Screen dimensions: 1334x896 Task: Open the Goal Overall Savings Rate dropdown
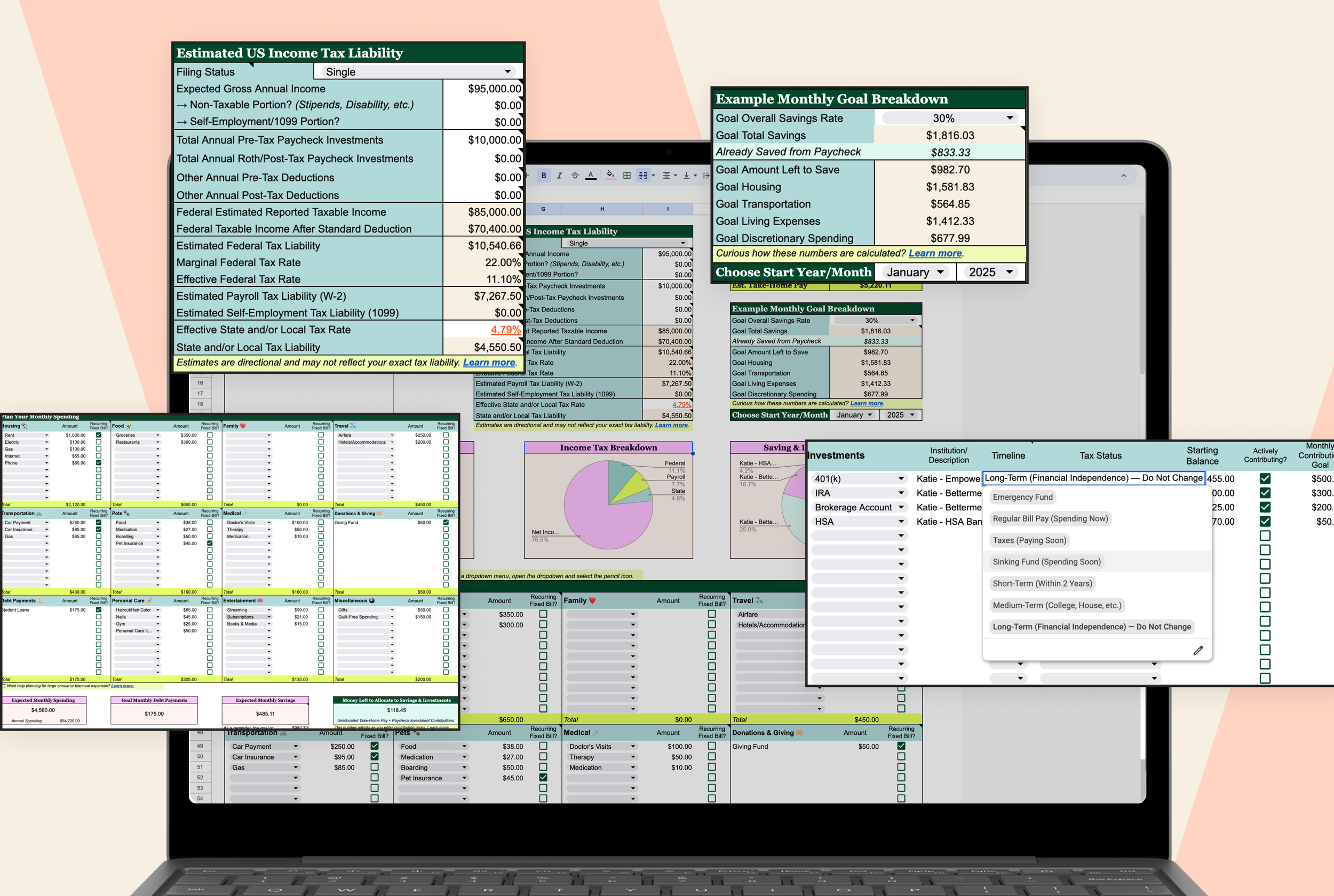coord(1010,118)
